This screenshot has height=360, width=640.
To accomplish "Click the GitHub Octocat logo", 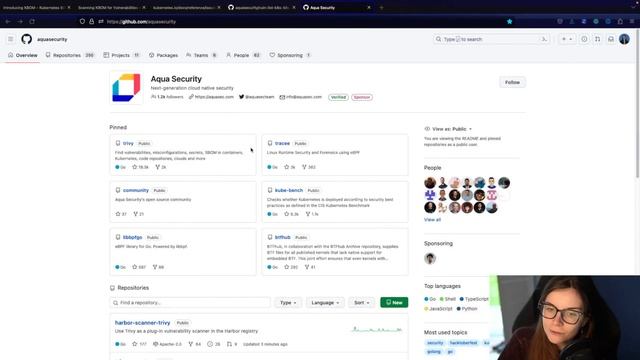I will click(27, 39).
